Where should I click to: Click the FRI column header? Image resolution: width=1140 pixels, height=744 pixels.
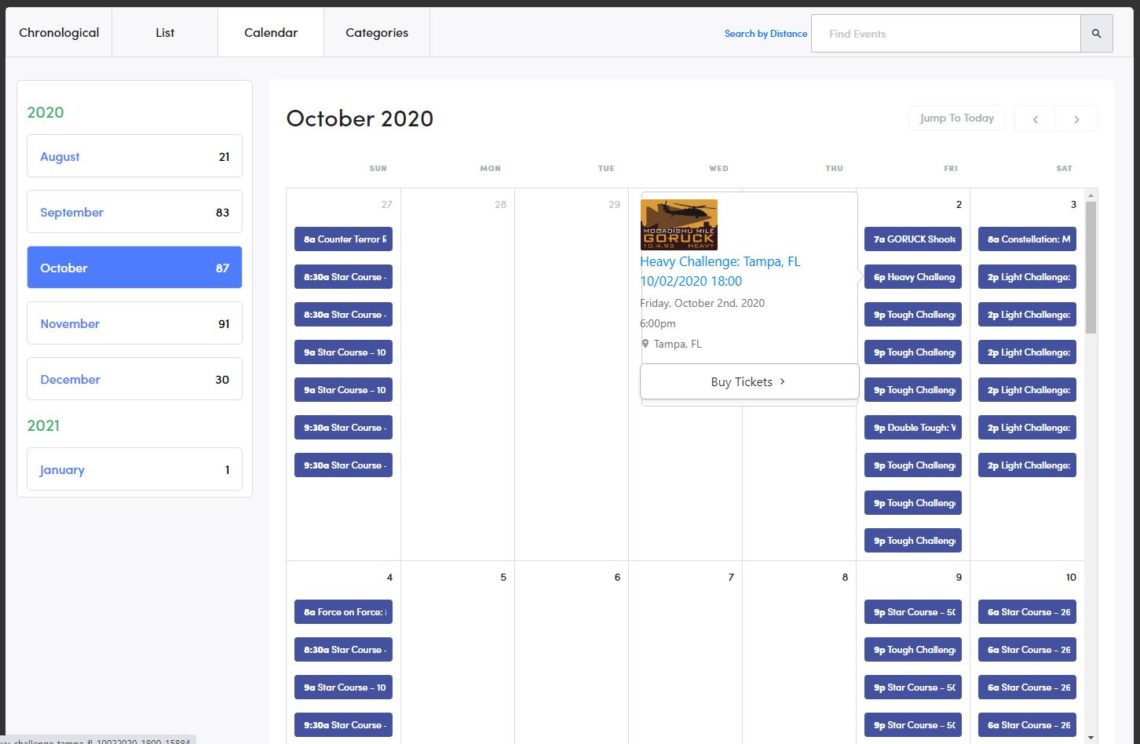tap(951, 168)
